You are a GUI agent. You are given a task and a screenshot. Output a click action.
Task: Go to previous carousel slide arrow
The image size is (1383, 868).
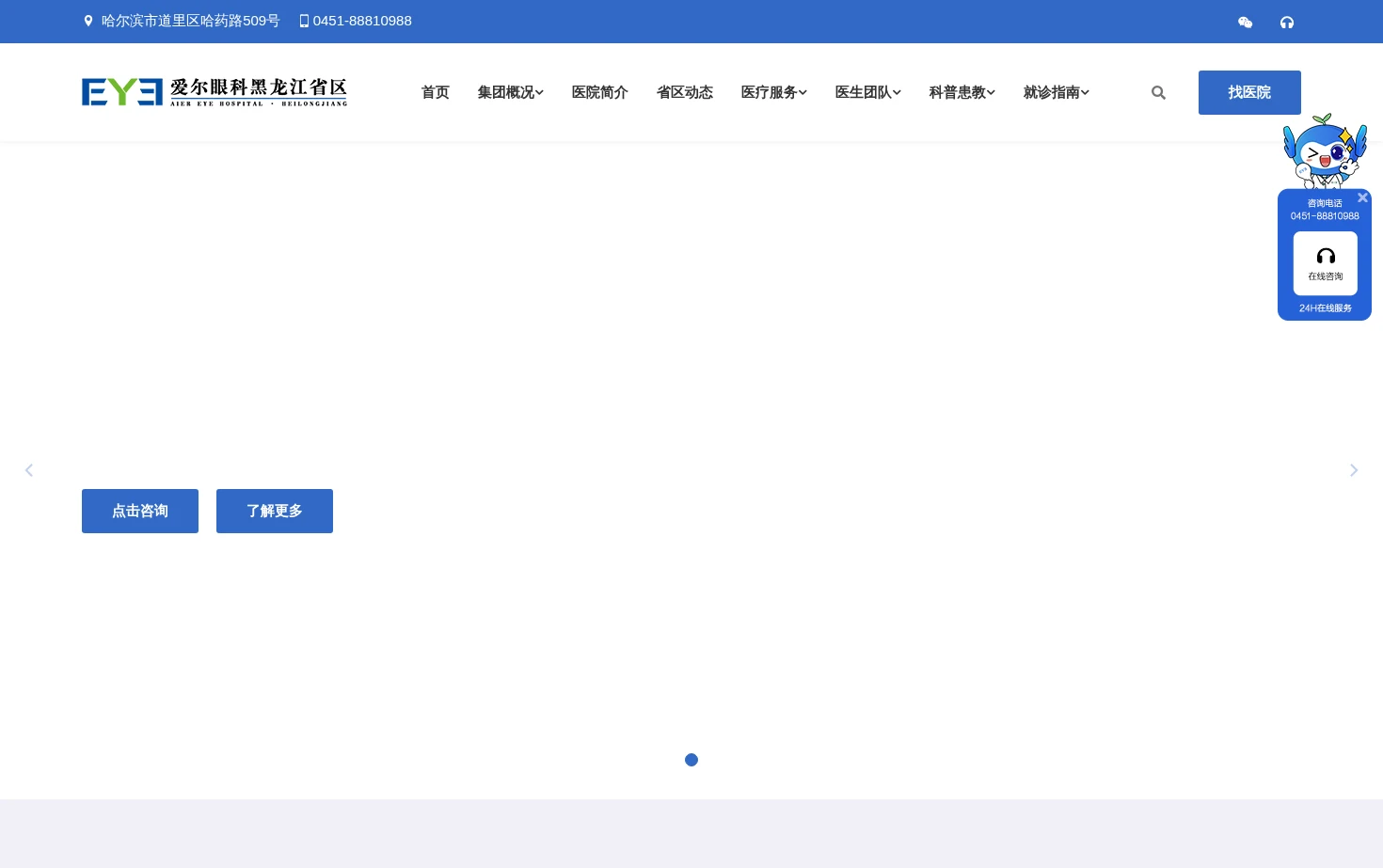29,470
